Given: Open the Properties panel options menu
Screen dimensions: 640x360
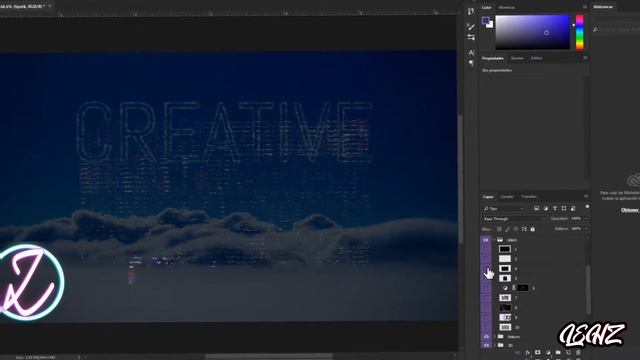Looking at the screenshot, I should tap(585, 58).
